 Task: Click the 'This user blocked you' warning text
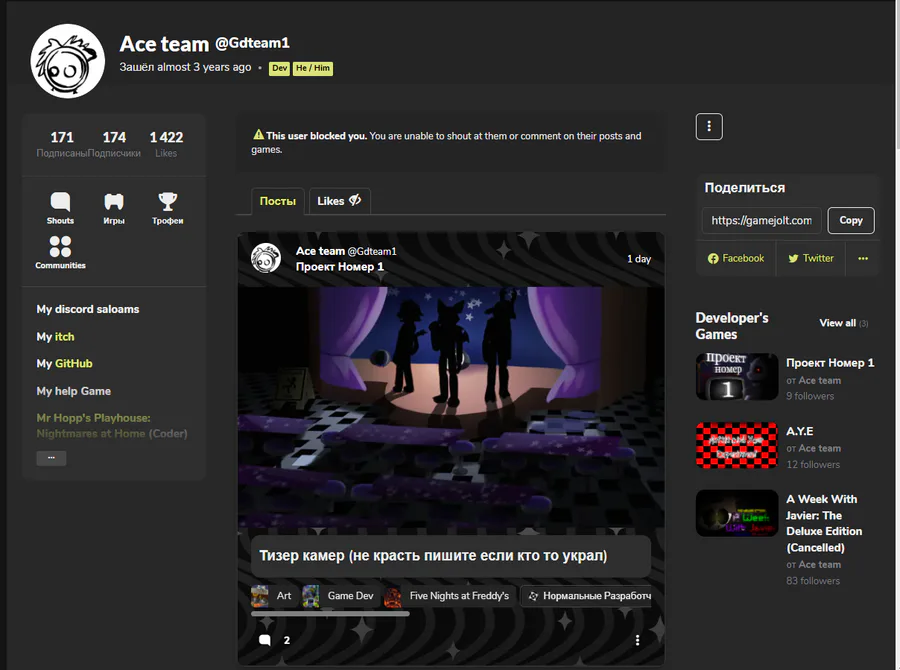point(316,136)
